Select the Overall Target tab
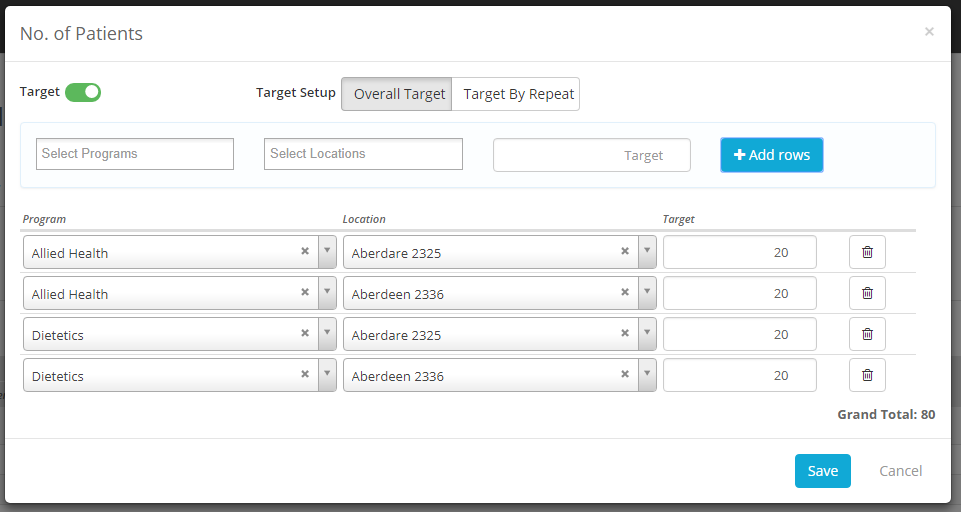 coord(398,94)
